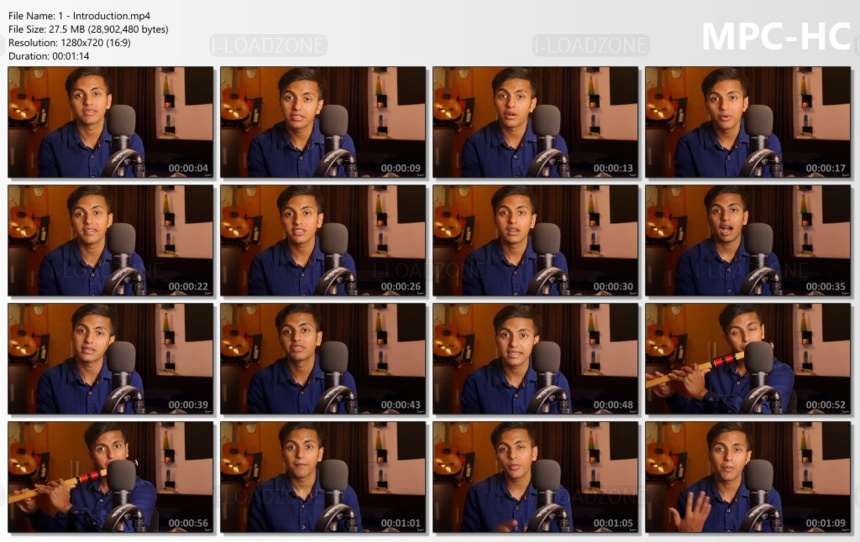Click the frame timestamped 00:00:39

click(x=111, y=359)
